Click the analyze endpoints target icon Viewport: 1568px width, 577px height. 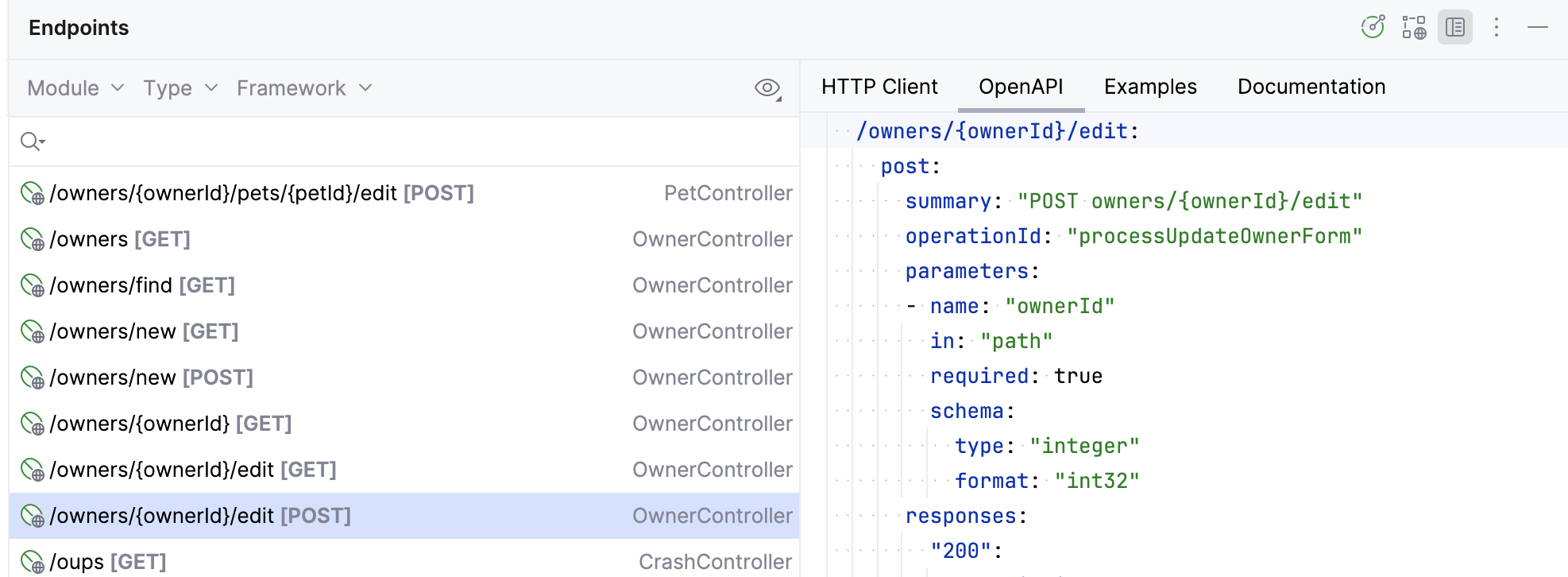[x=1373, y=27]
